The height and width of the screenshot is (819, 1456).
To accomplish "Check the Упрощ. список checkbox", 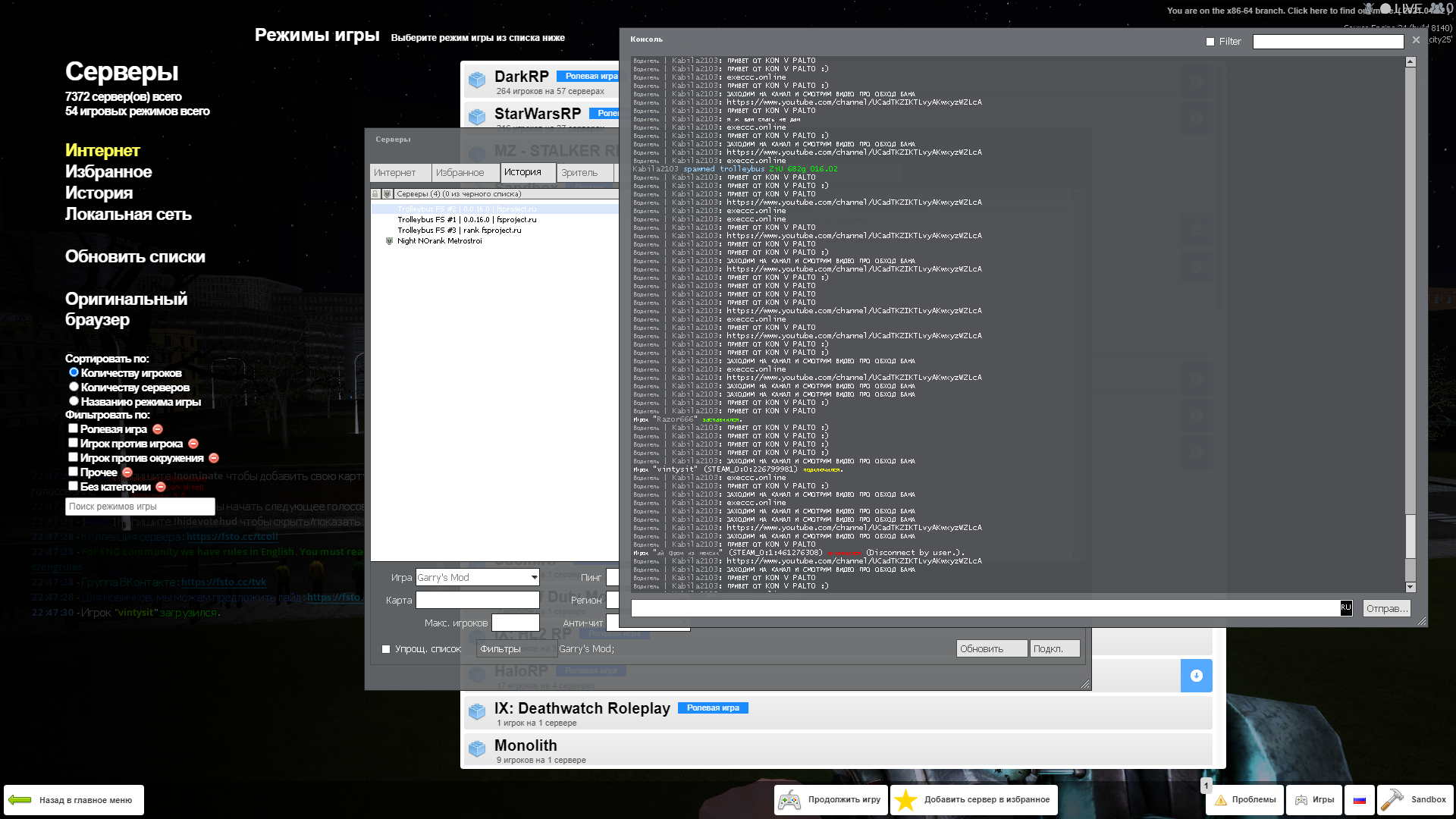I will tap(386, 649).
